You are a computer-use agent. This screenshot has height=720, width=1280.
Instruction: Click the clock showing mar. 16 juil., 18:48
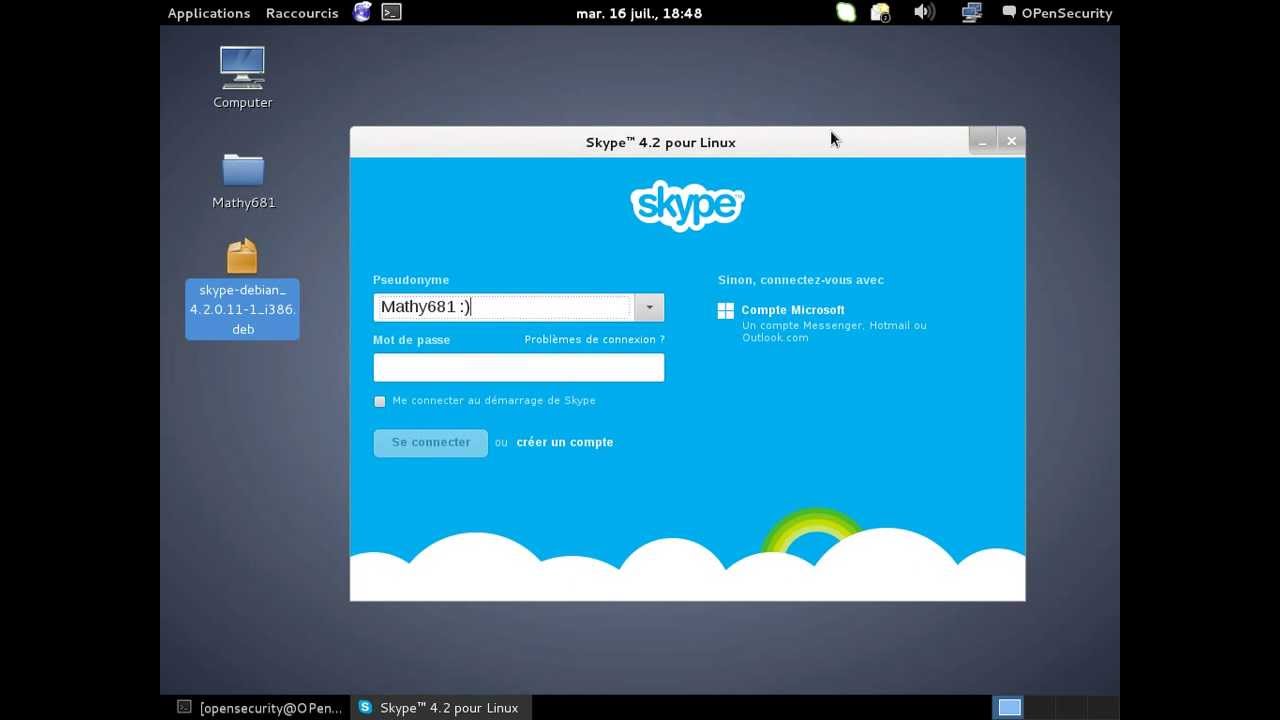coord(639,13)
